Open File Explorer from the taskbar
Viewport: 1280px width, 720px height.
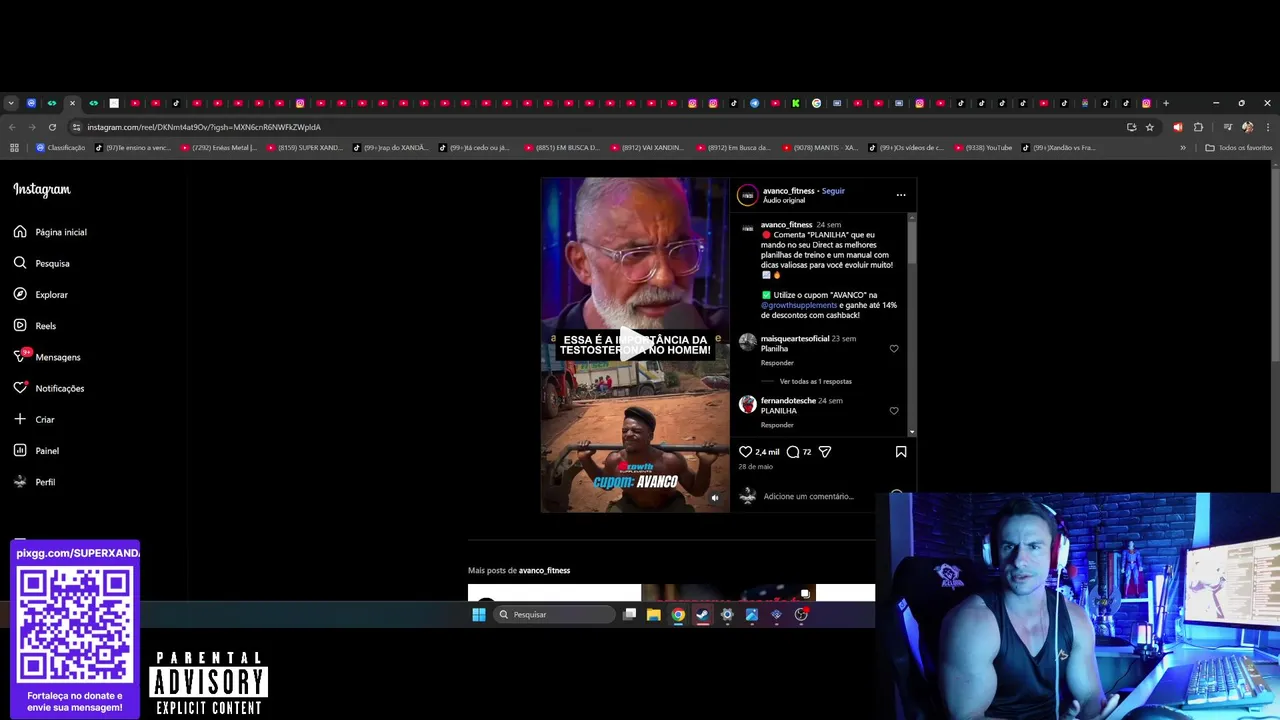pos(653,615)
